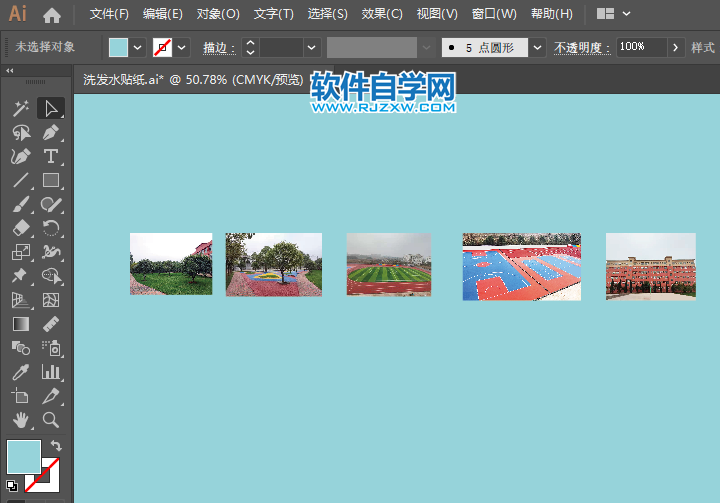Select the Magic Wand tool

[x=21, y=108]
